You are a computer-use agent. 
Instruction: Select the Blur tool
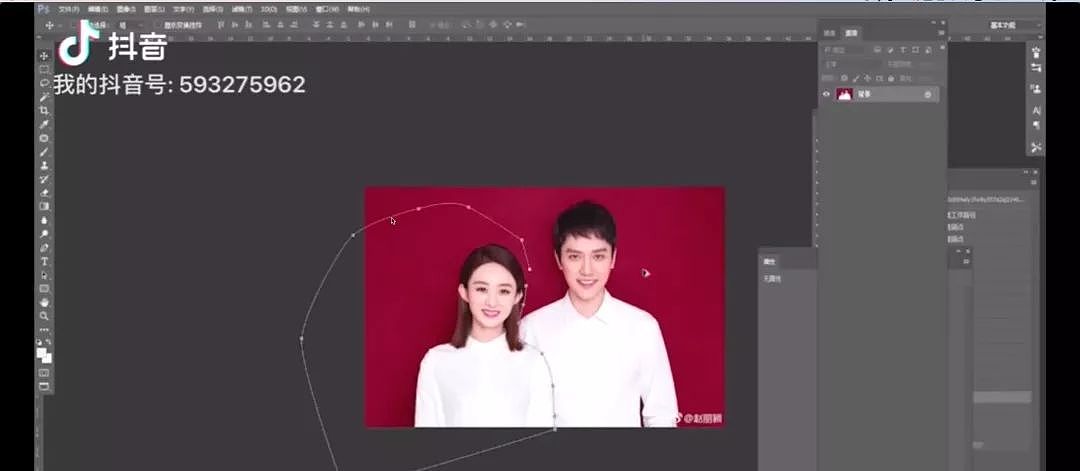[x=44, y=220]
